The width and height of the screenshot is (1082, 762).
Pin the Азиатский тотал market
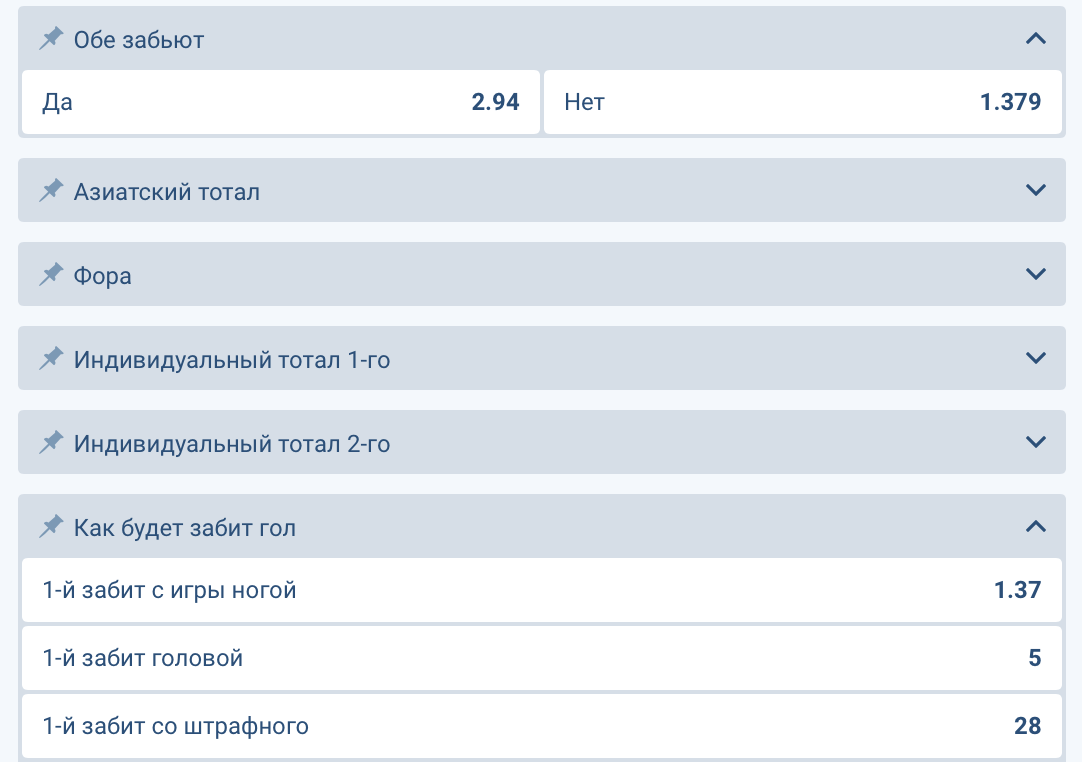point(51,191)
